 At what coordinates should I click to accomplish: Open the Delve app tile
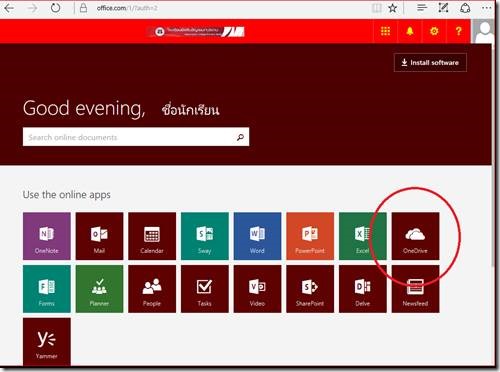pyautogui.click(x=363, y=289)
